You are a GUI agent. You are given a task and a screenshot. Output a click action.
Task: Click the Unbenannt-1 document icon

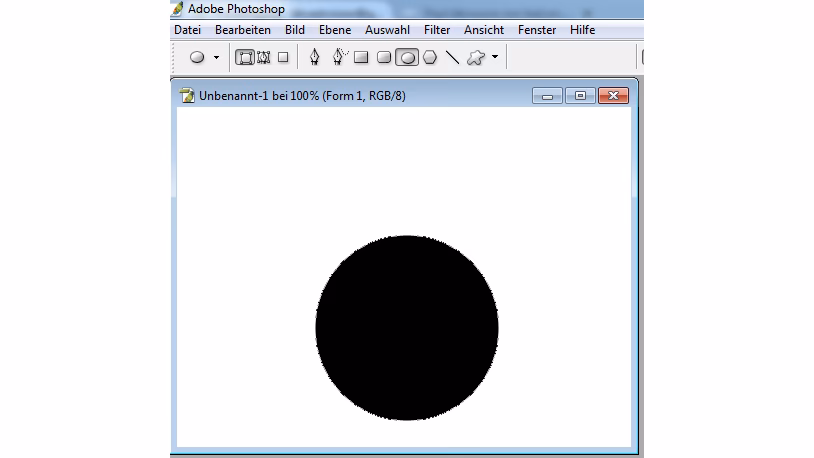(x=187, y=96)
